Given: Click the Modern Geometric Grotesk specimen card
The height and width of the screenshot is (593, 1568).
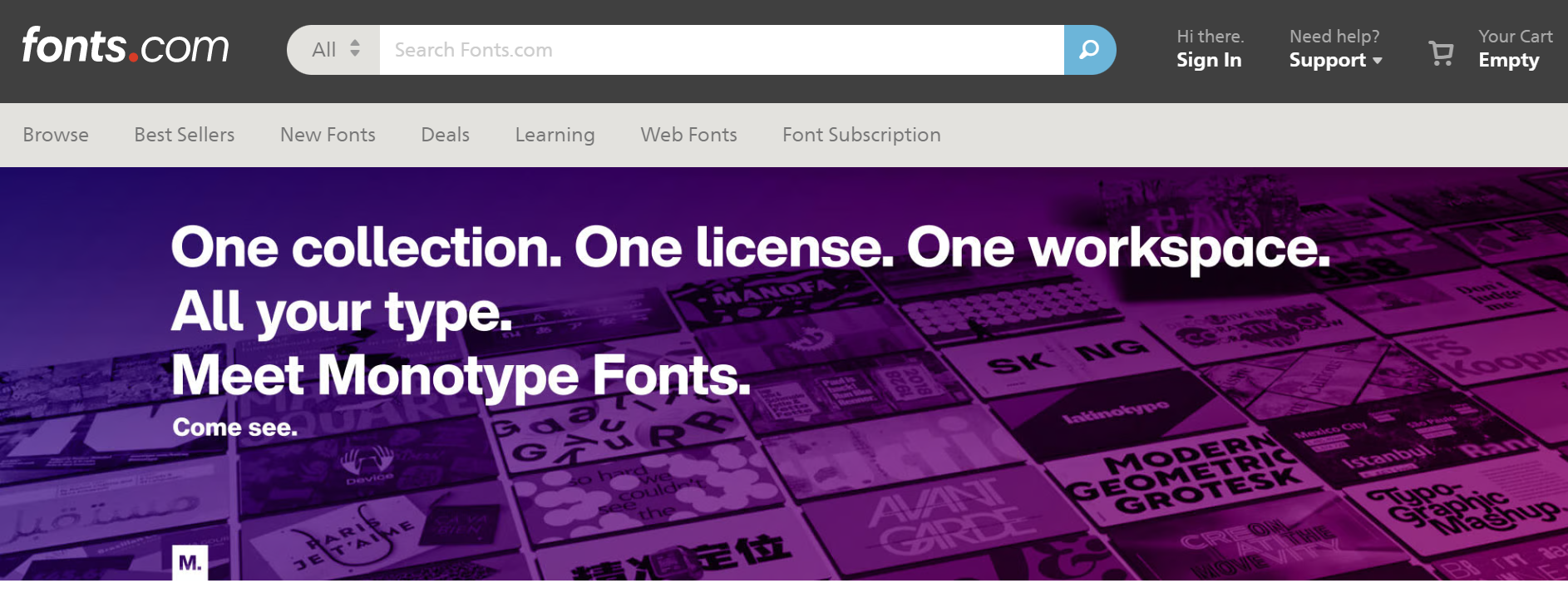Looking at the screenshot, I should click(x=1185, y=476).
